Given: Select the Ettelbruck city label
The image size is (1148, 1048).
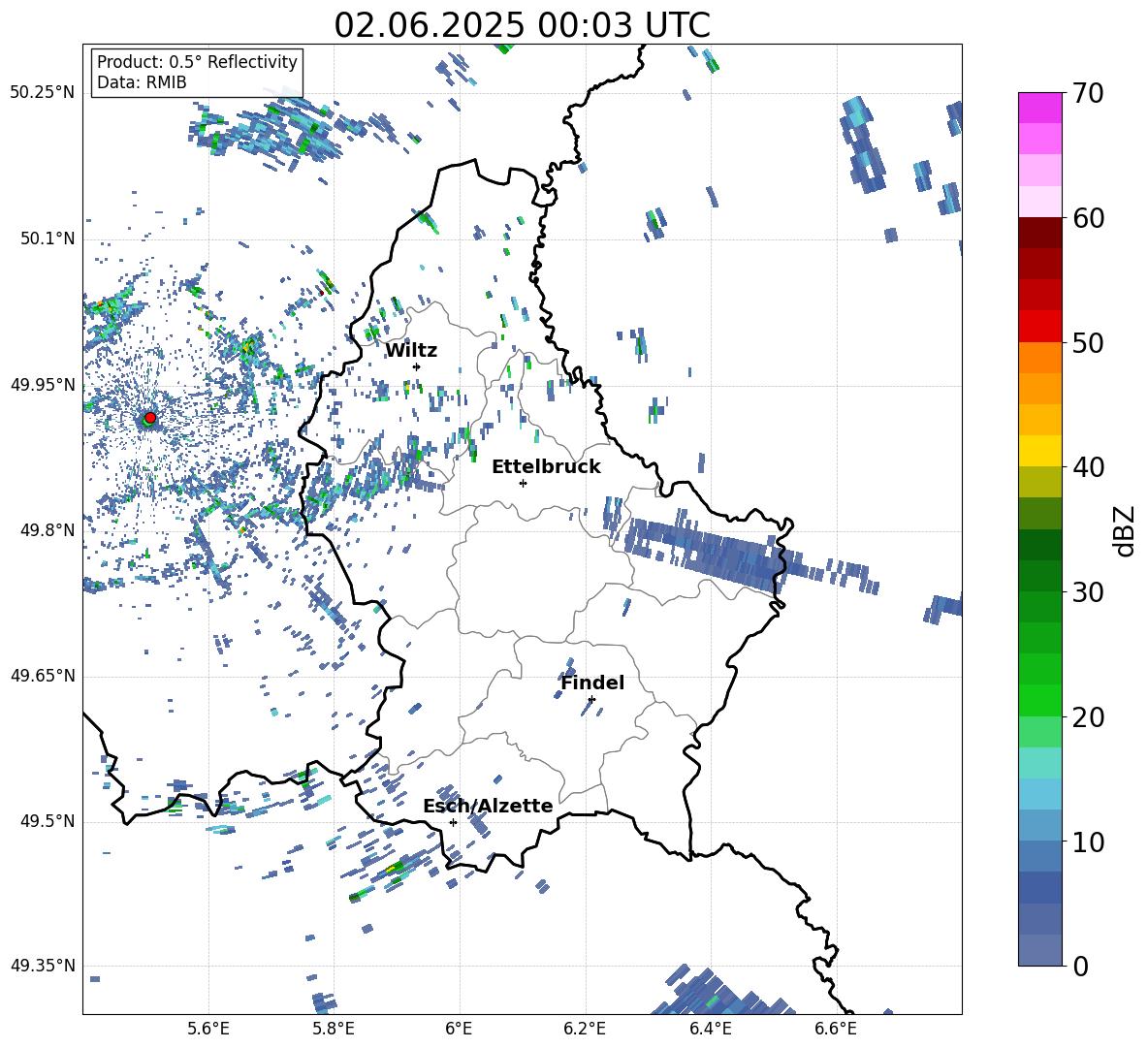Looking at the screenshot, I should tap(546, 467).
